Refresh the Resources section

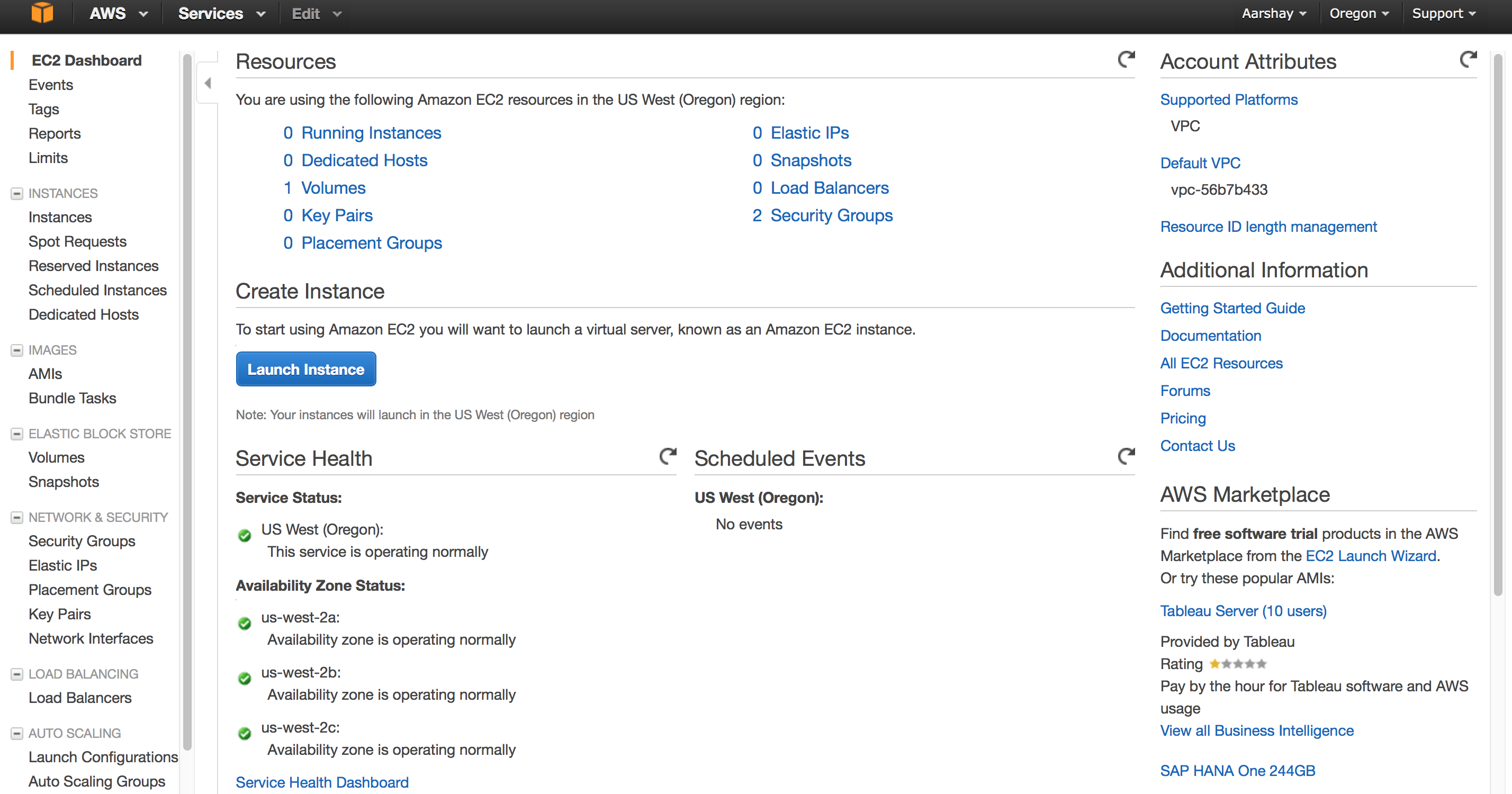1126,59
